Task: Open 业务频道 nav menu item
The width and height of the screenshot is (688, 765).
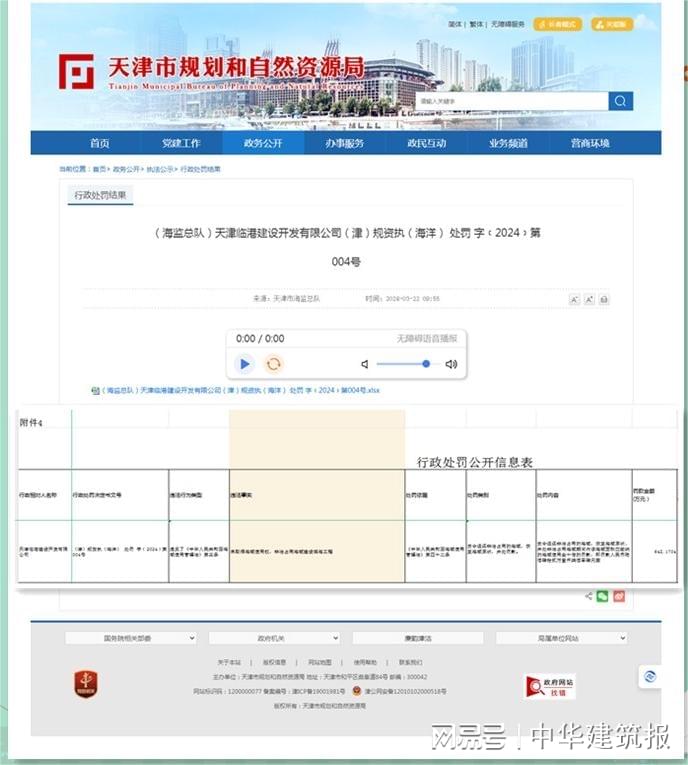Action: (508, 143)
